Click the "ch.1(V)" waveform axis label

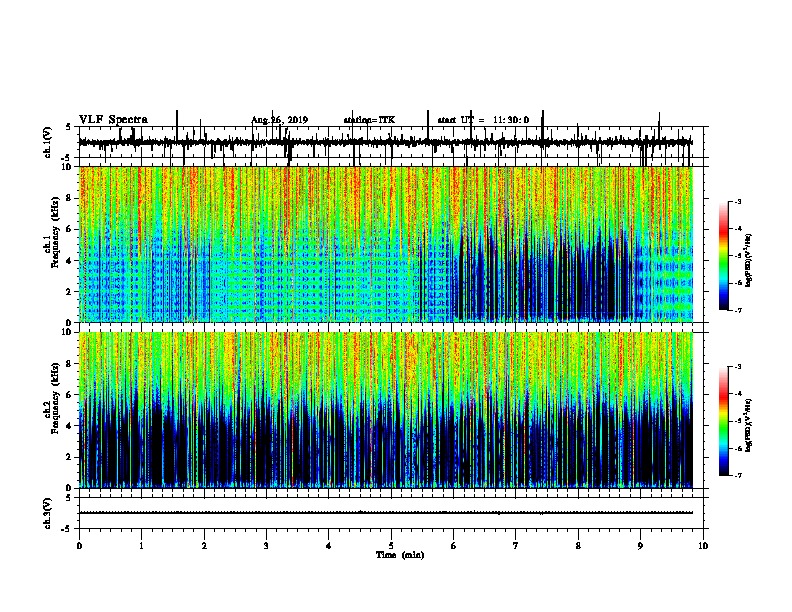click(48, 142)
